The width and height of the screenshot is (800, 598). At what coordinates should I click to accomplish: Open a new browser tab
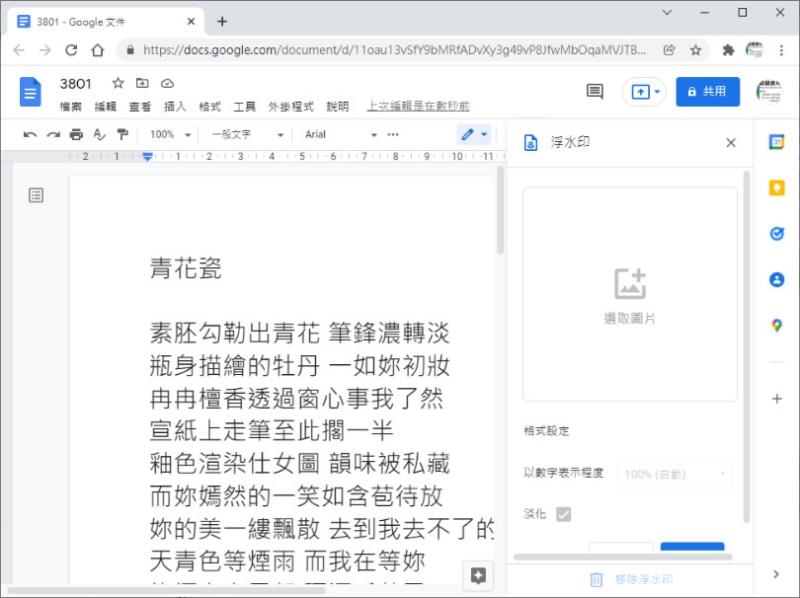[222, 21]
